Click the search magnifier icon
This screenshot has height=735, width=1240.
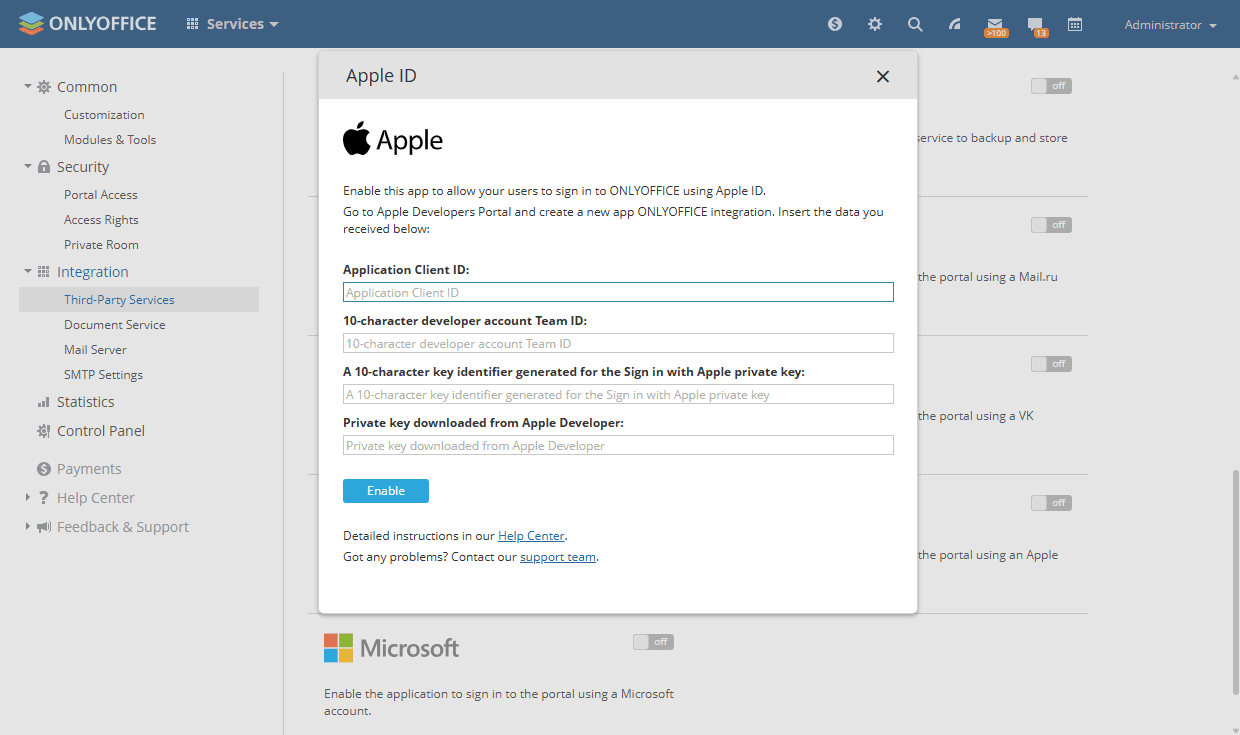(915, 24)
